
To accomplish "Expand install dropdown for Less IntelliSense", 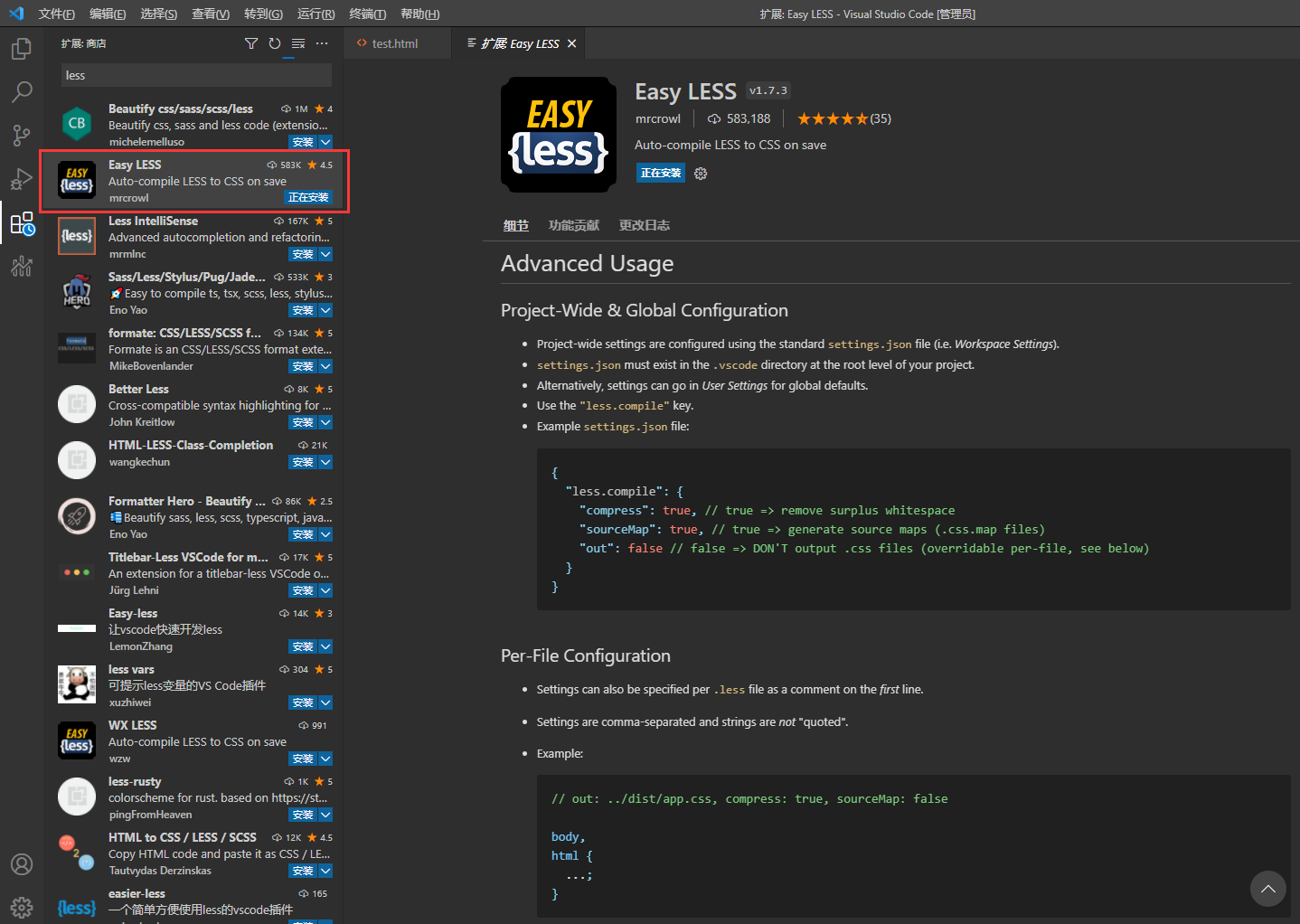I will (x=325, y=254).
